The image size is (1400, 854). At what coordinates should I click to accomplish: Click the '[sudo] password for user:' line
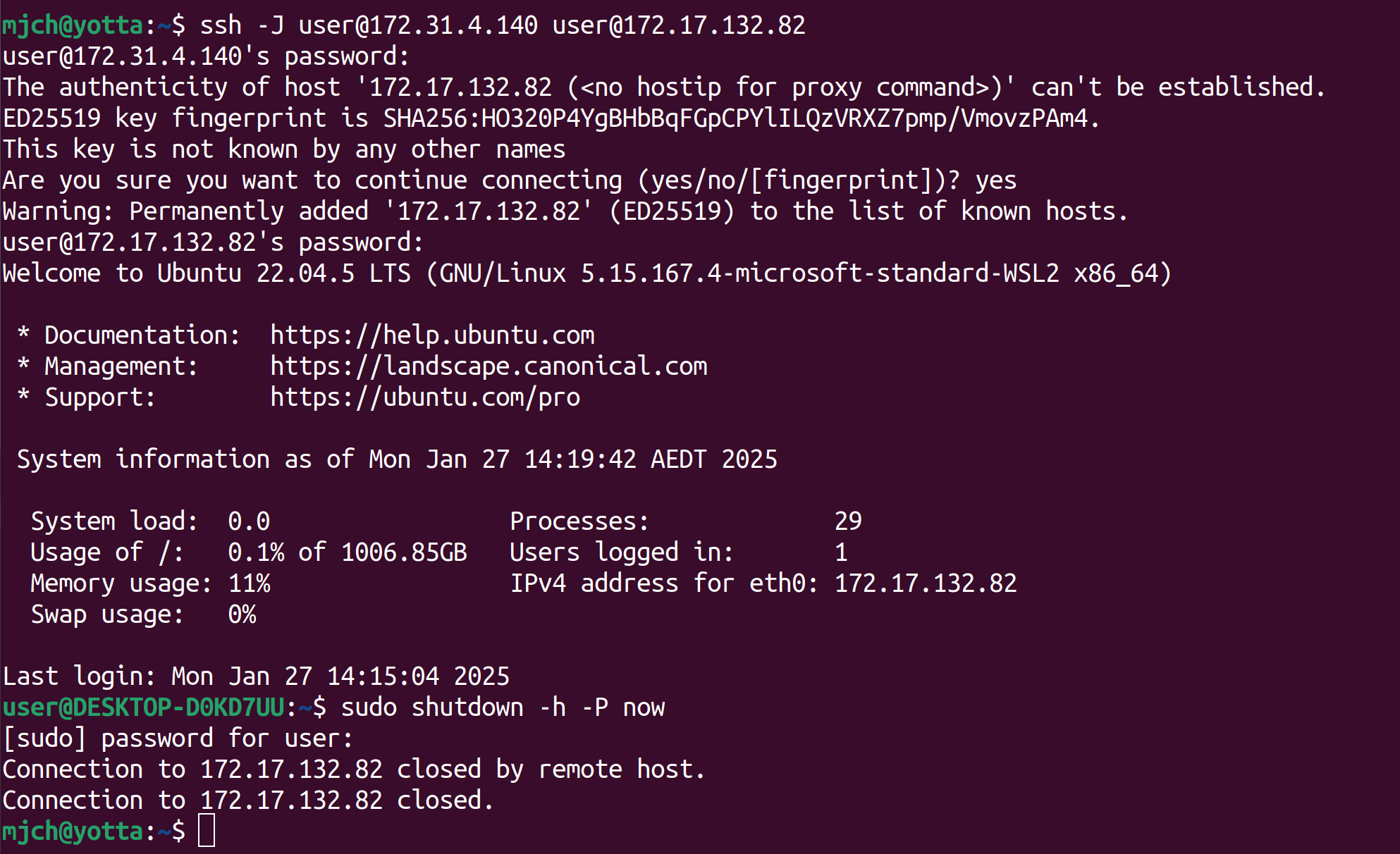[178, 738]
